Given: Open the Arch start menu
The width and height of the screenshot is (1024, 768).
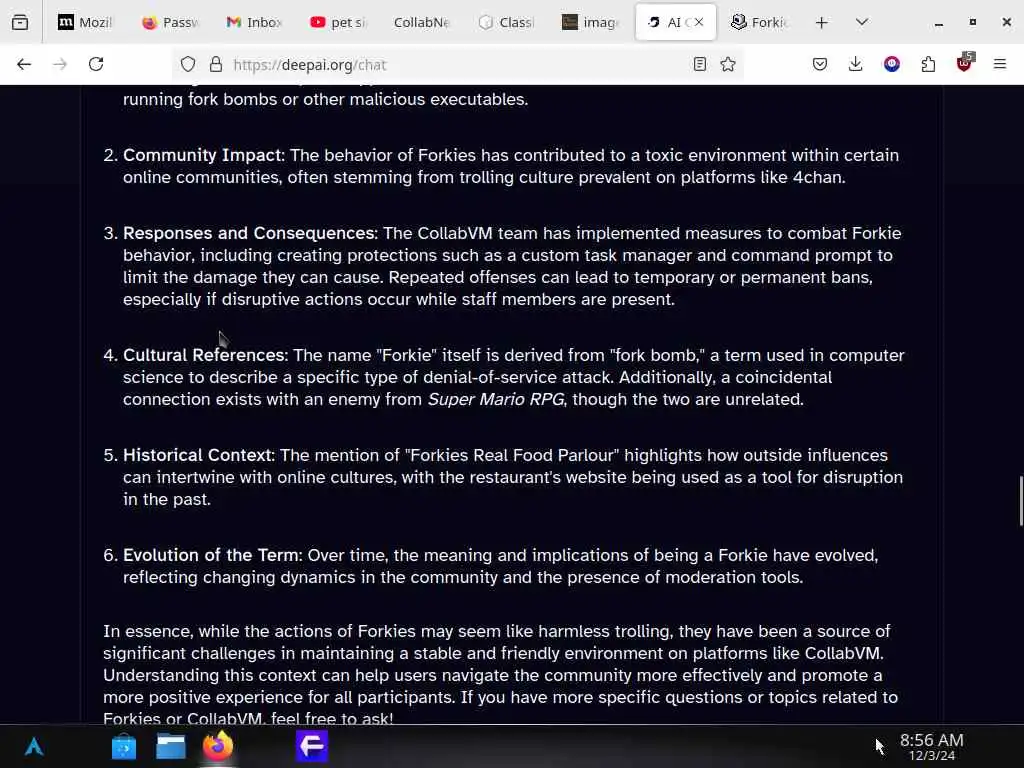Looking at the screenshot, I should click(34, 746).
